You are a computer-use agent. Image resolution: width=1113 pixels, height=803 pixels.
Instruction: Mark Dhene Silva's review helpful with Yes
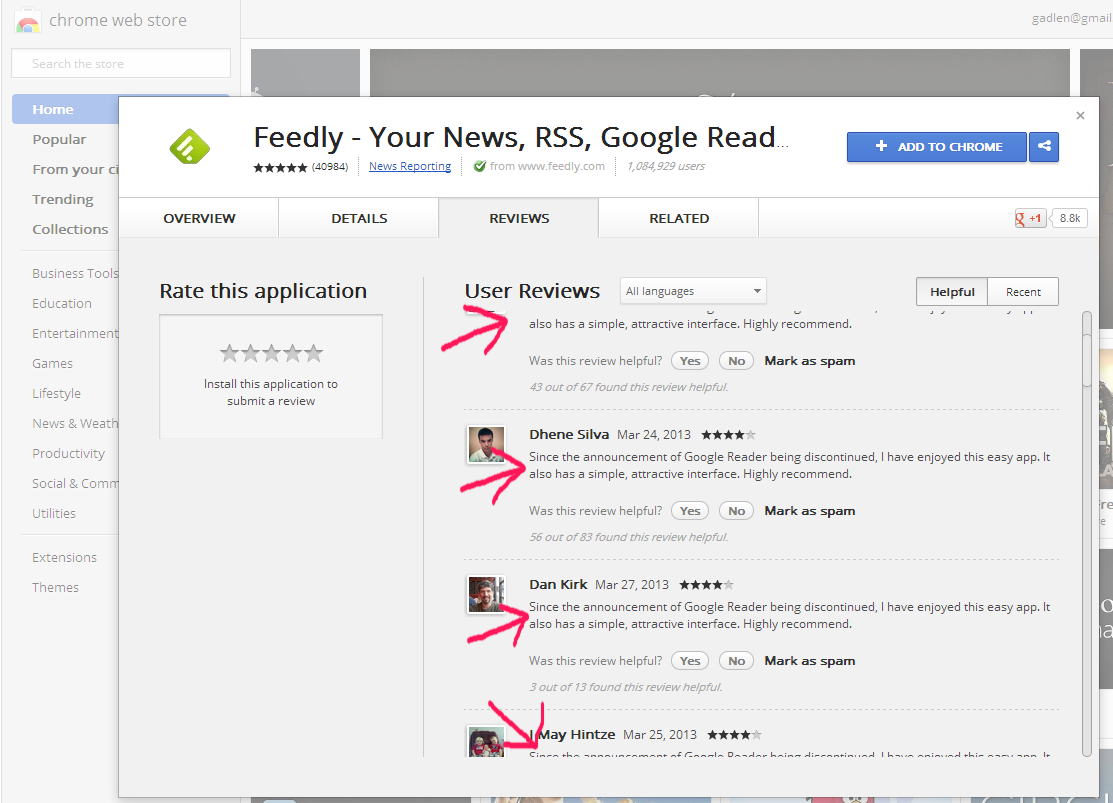(690, 511)
